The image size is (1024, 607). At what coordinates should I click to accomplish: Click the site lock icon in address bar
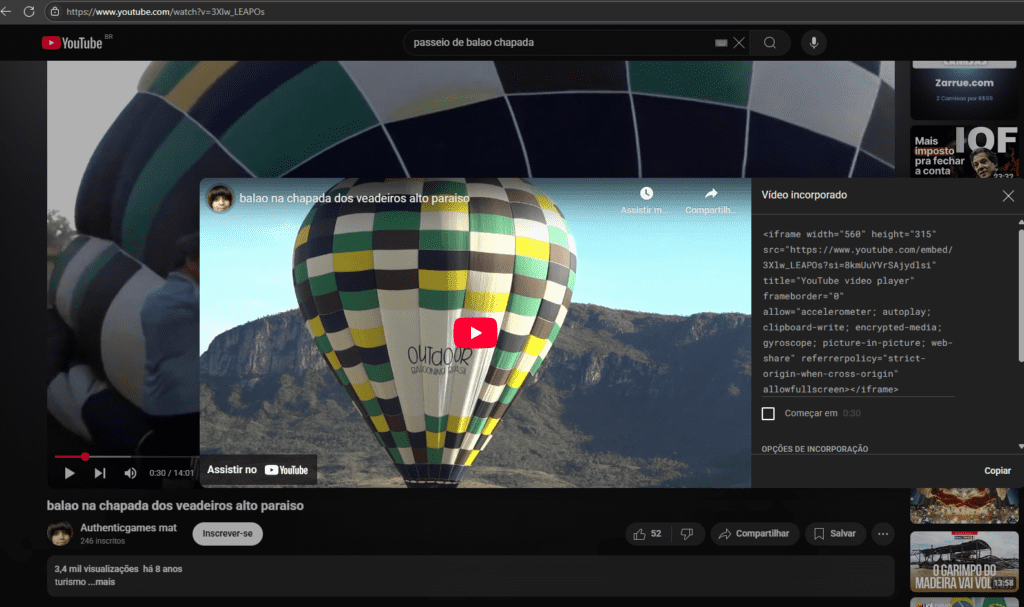pos(55,11)
